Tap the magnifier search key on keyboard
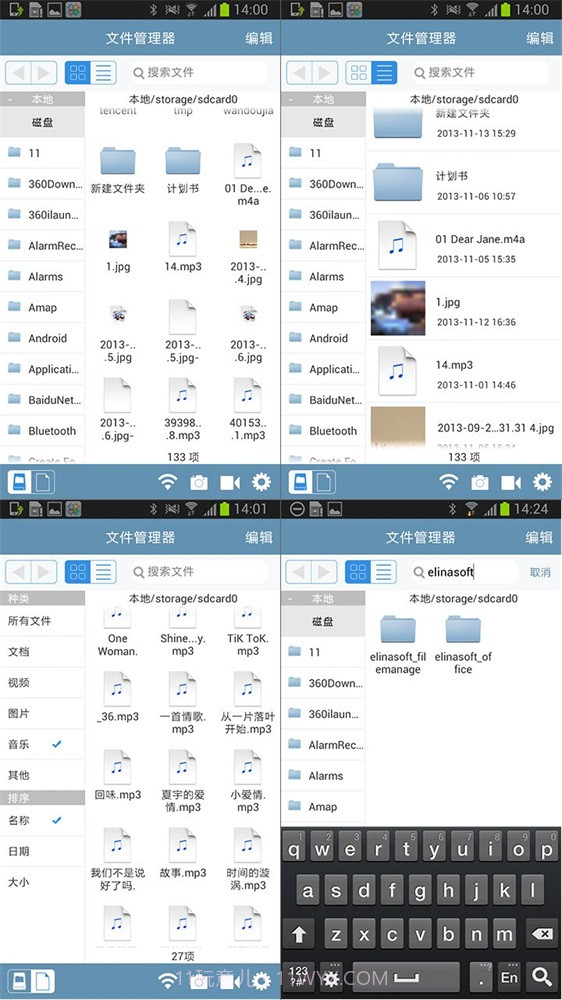 coord(542,976)
